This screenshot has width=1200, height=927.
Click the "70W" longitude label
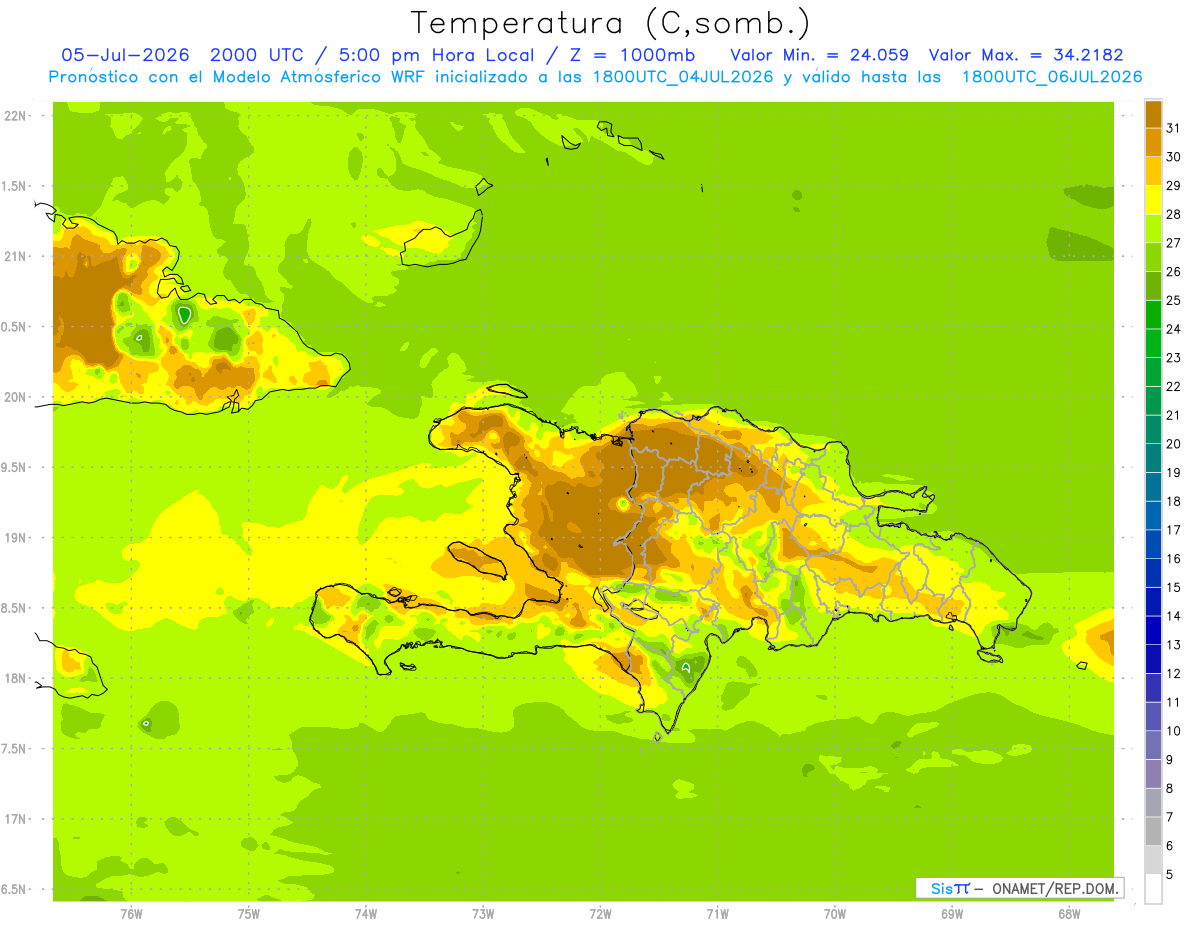[834, 914]
